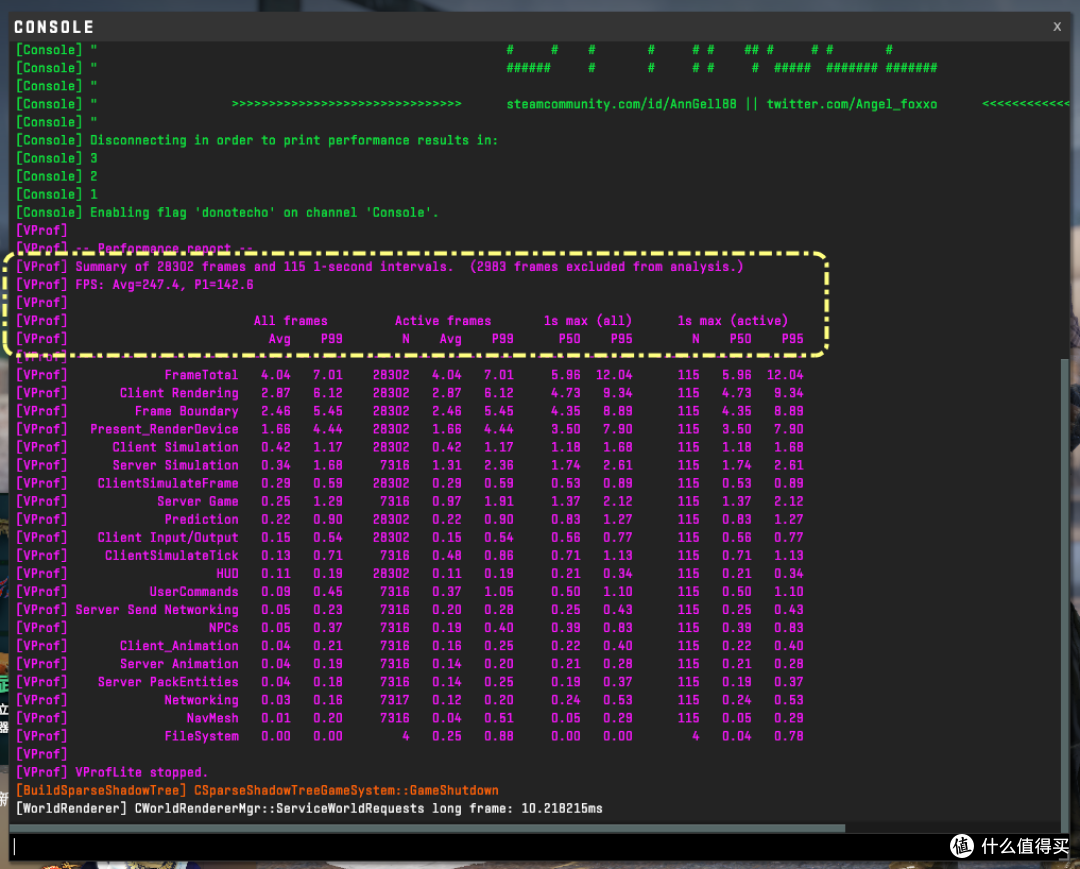Click the horizontal scrollbar thumb at the console bottom

click(x=427, y=828)
